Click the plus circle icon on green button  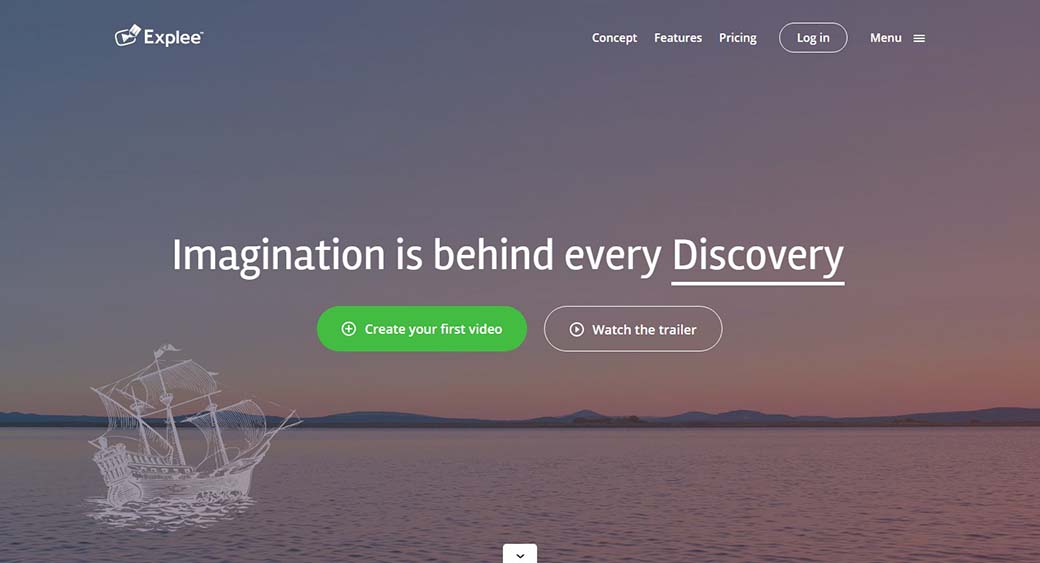click(x=349, y=329)
